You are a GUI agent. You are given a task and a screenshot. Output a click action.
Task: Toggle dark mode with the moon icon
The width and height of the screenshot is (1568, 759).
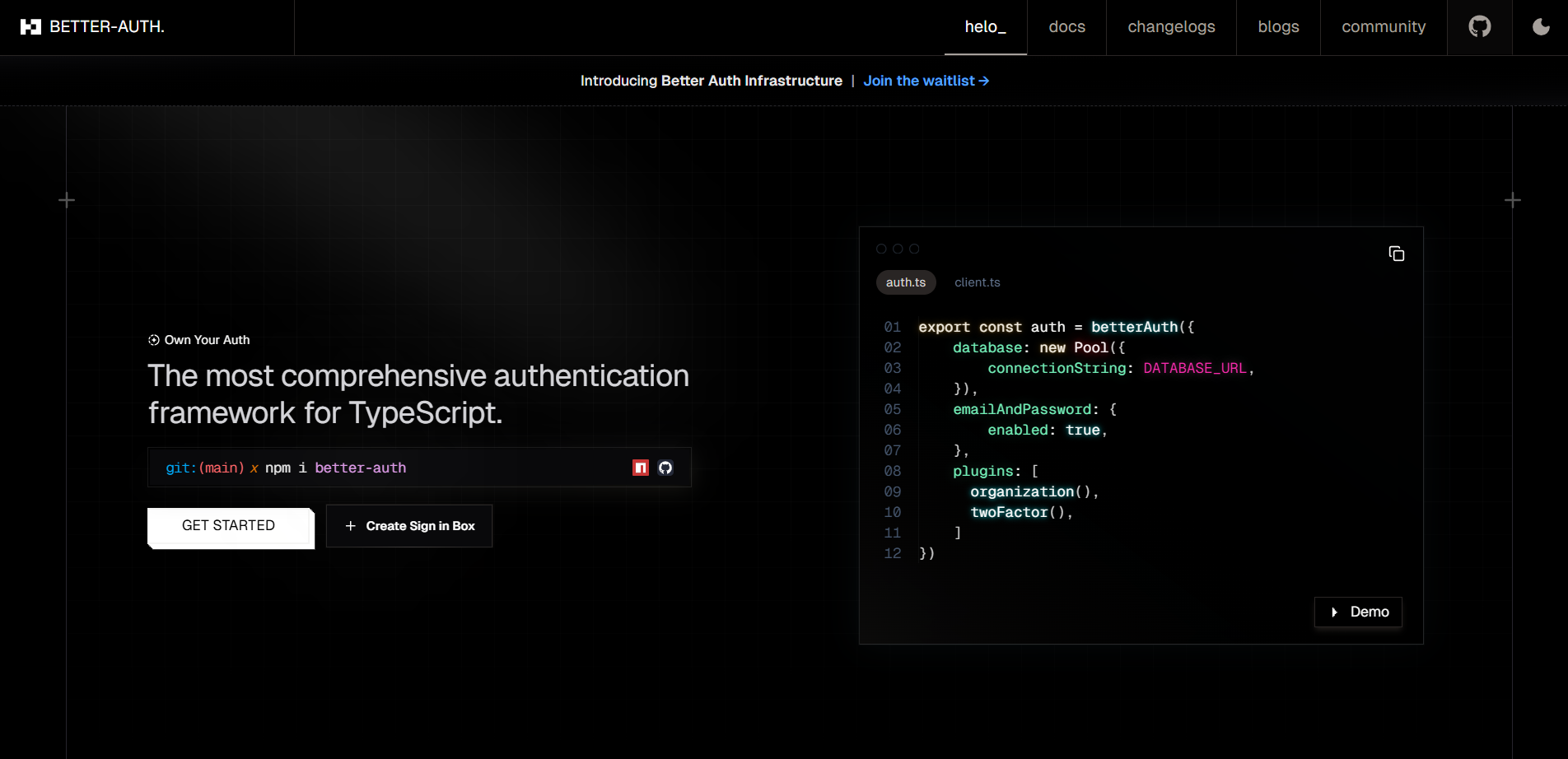click(1540, 26)
